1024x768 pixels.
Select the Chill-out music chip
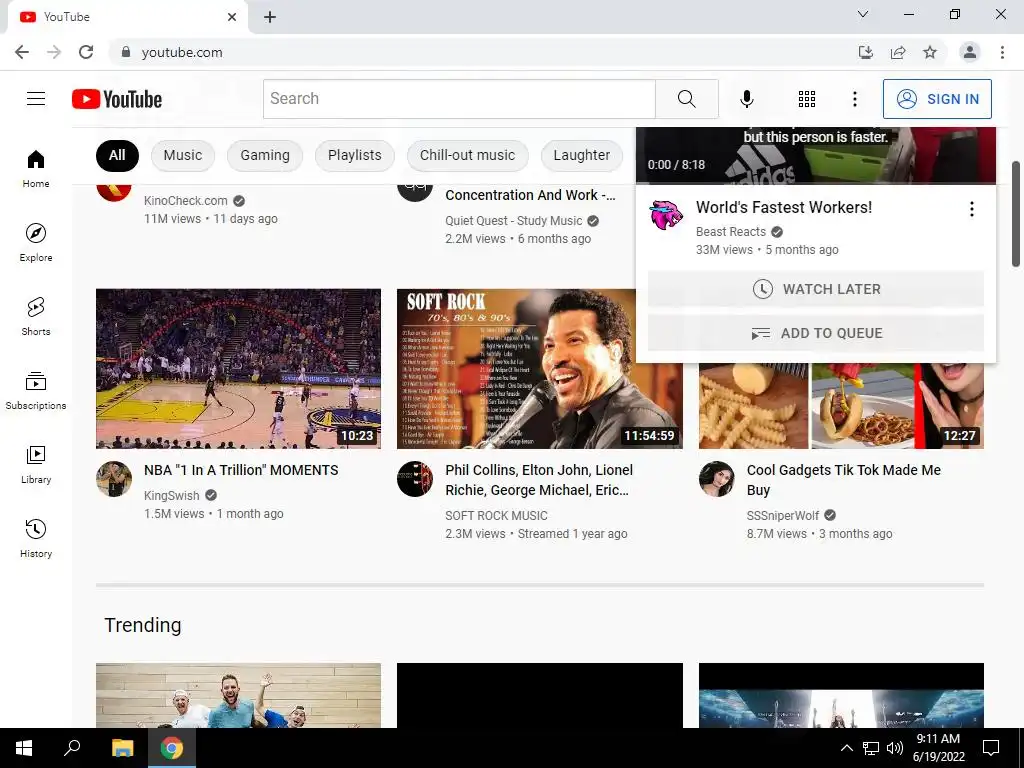[468, 155]
